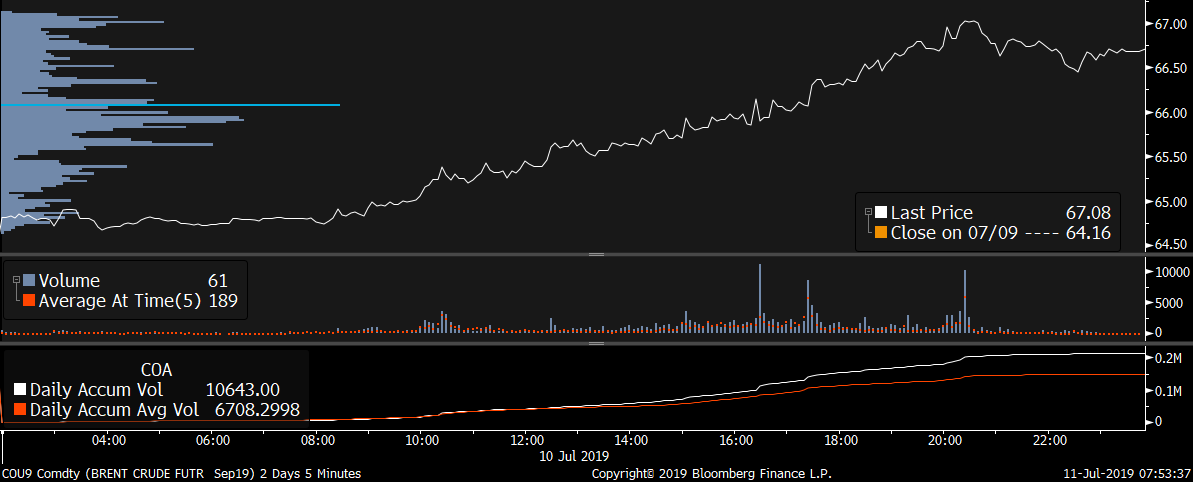Click the blue Volume legend swatch
The image size is (1193, 482).
click(x=30, y=281)
